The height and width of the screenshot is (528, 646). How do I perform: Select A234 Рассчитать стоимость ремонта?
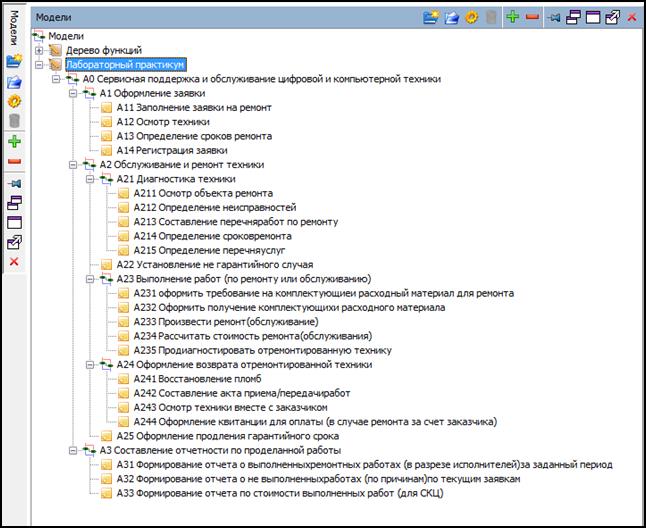click(253, 336)
